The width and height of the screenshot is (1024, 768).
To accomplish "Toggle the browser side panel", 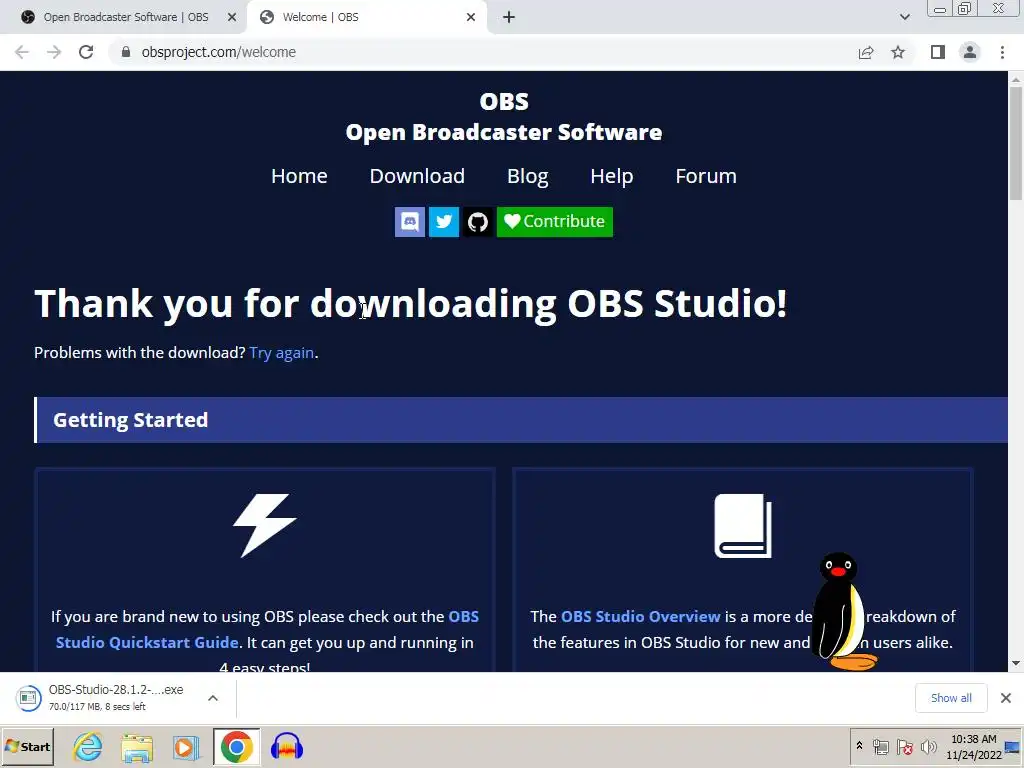I will (x=938, y=52).
